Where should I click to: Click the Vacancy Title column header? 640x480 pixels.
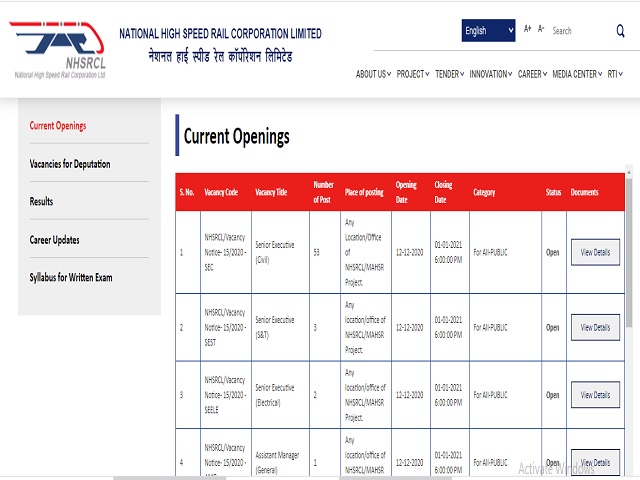[271, 192]
